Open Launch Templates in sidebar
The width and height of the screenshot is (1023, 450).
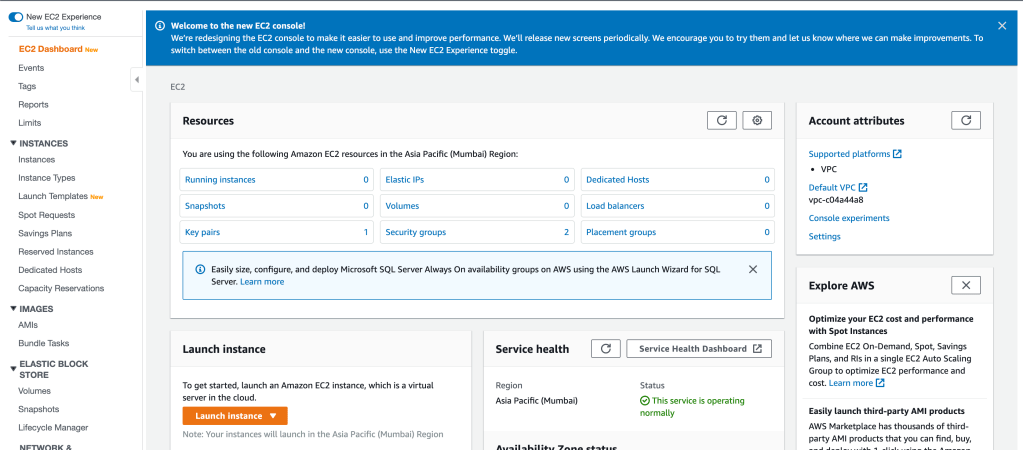pyautogui.click(x=53, y=196)
